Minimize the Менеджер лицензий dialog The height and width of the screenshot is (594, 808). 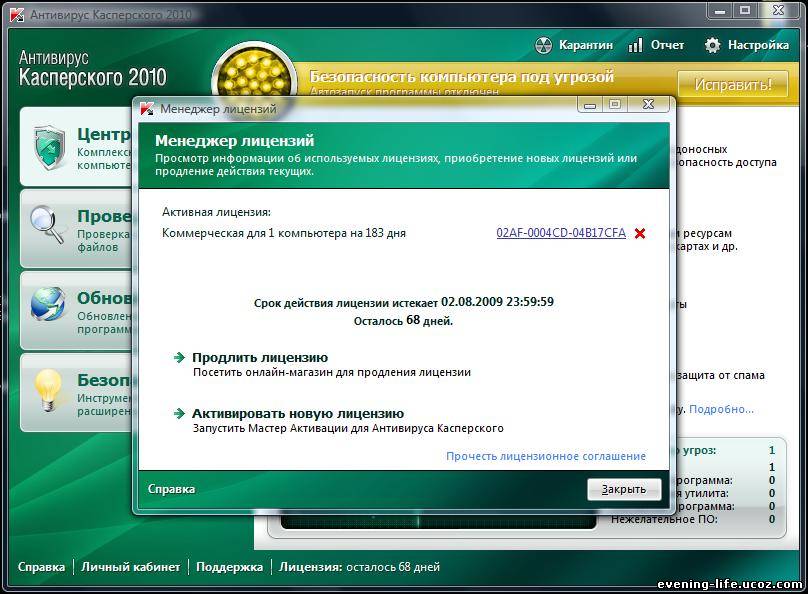click(x=590, y=105)
